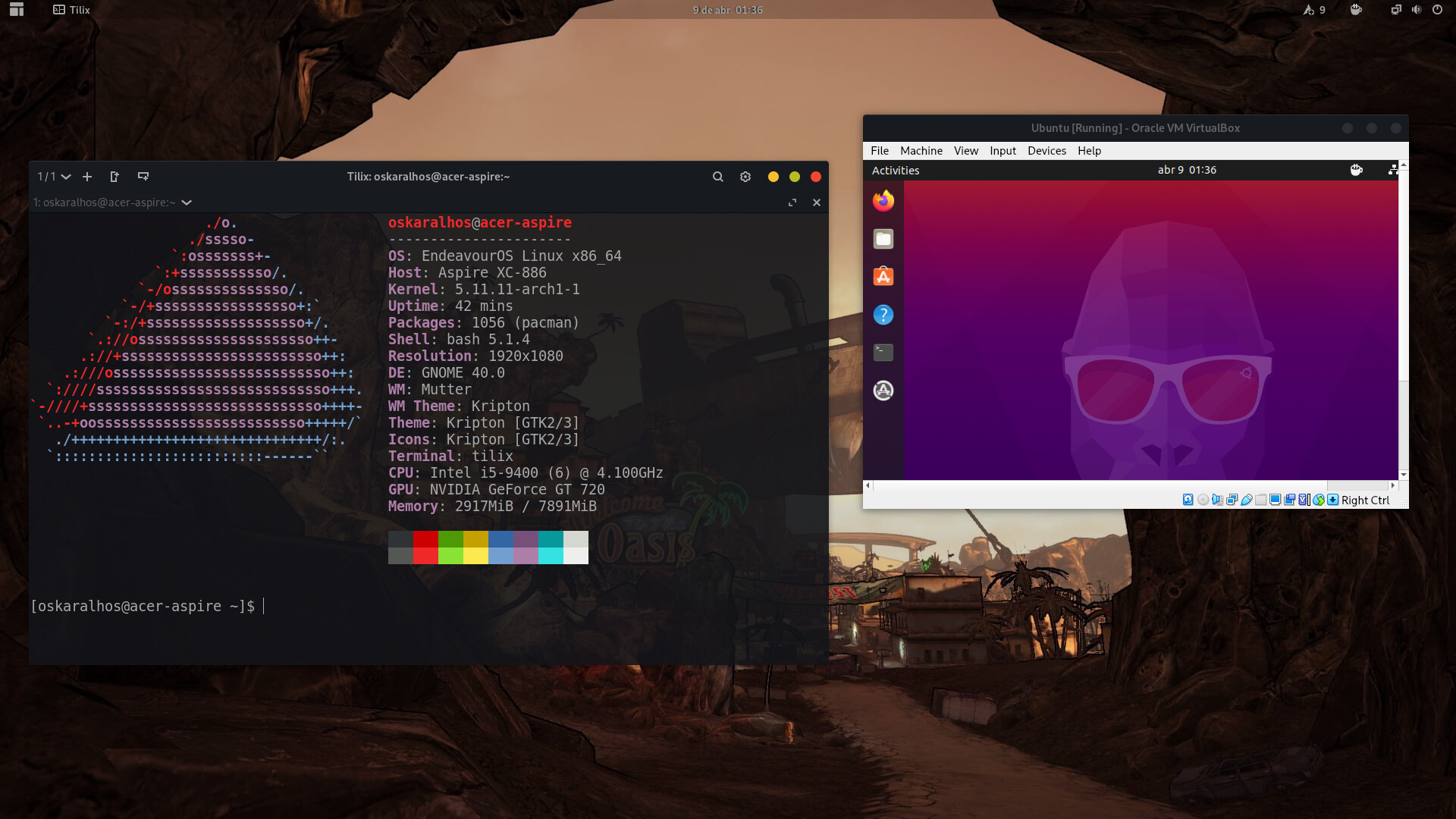1456x819 pixels.
Task: Click recording indicator icon in VirtualBox status bar
Action: [1289, 500]
